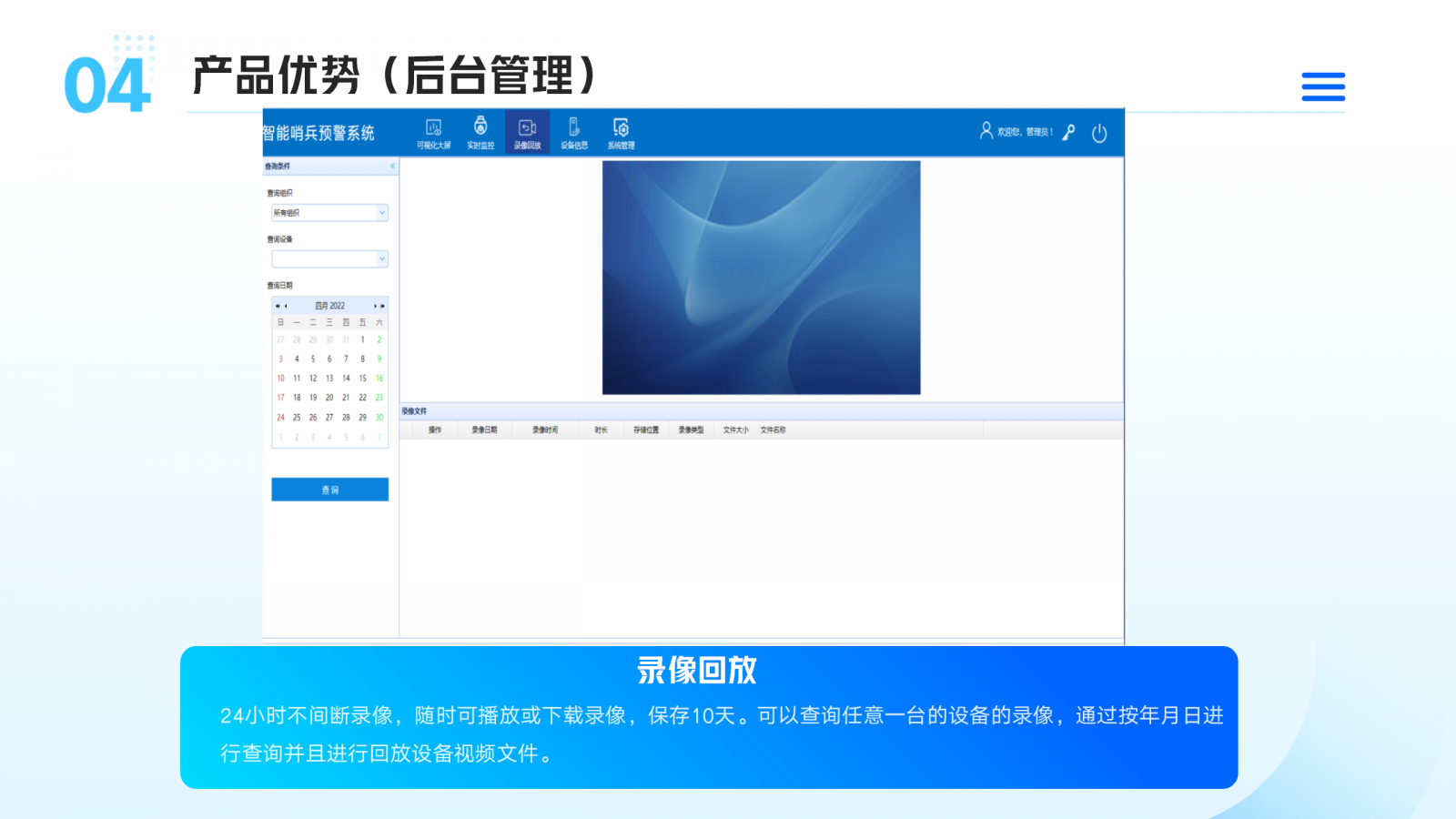Open 系统管理 system management
1456x819 pixels.
(622, 133)
